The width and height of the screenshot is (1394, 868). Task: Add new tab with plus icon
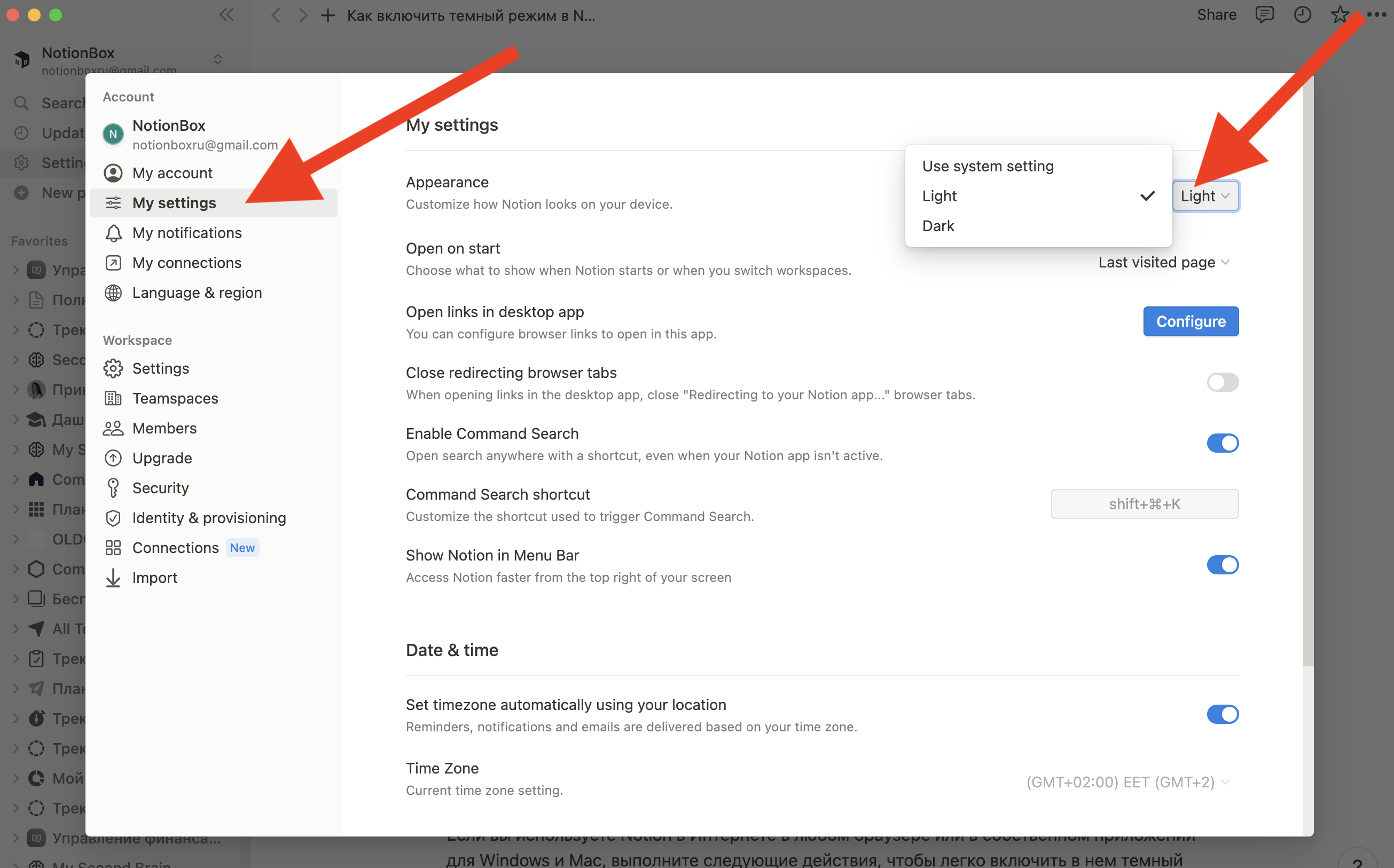point(327,15)
